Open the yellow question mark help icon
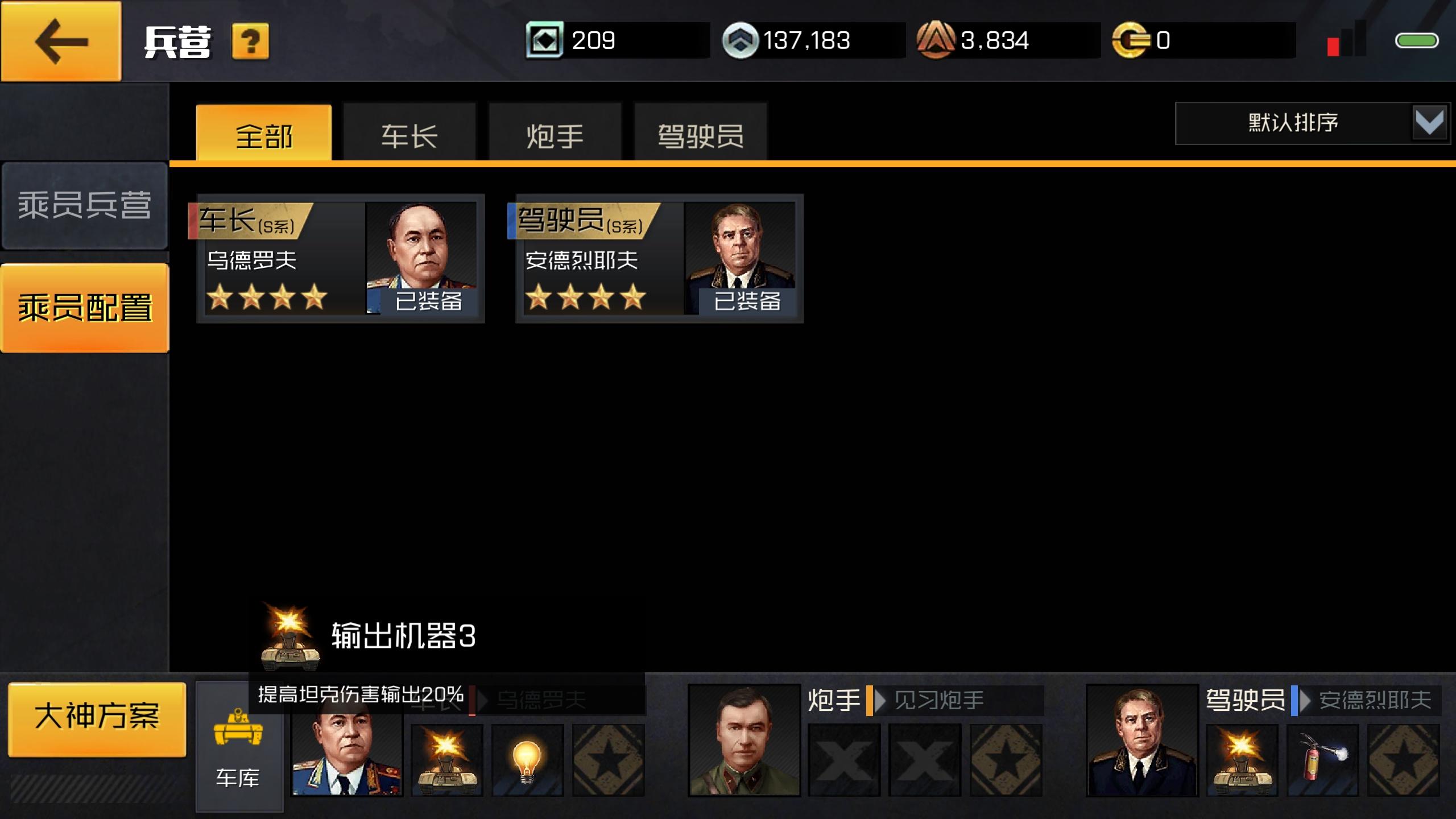Image resolution: width=1456 pixels, height=819 pixels. (250, 41)
